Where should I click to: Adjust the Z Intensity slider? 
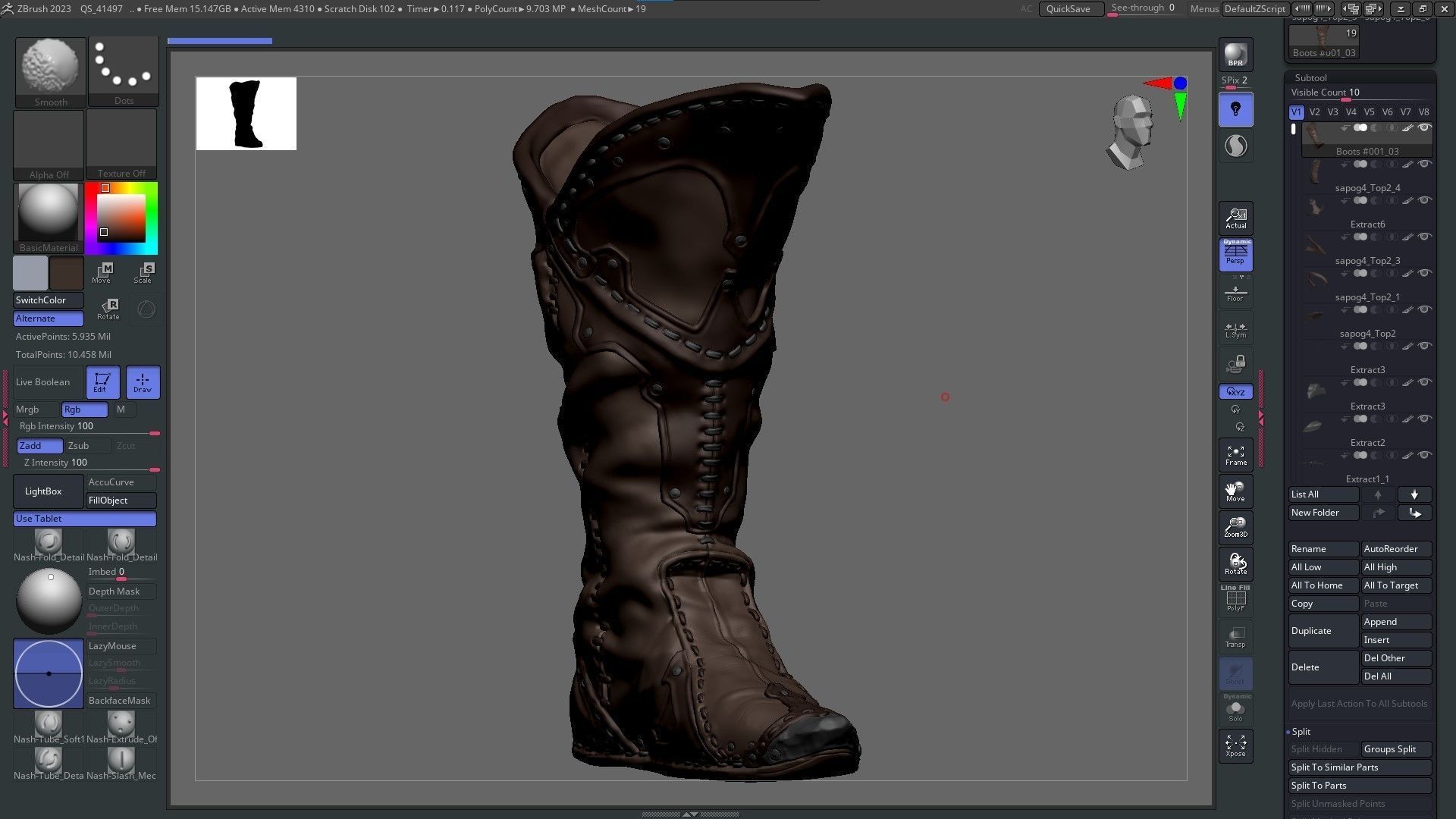click(x=88, y=463)
